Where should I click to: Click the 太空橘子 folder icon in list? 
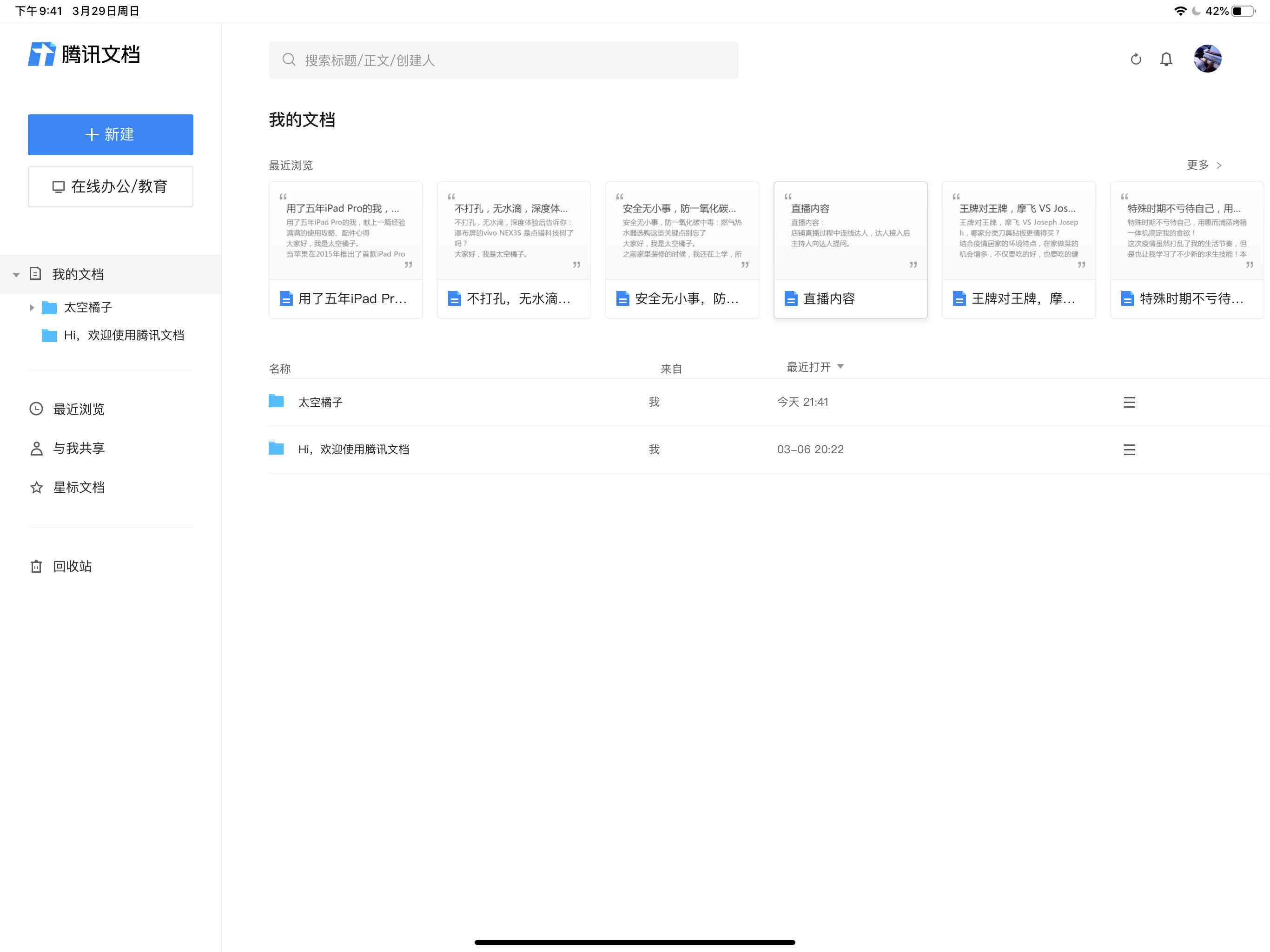tap(276, 401)
